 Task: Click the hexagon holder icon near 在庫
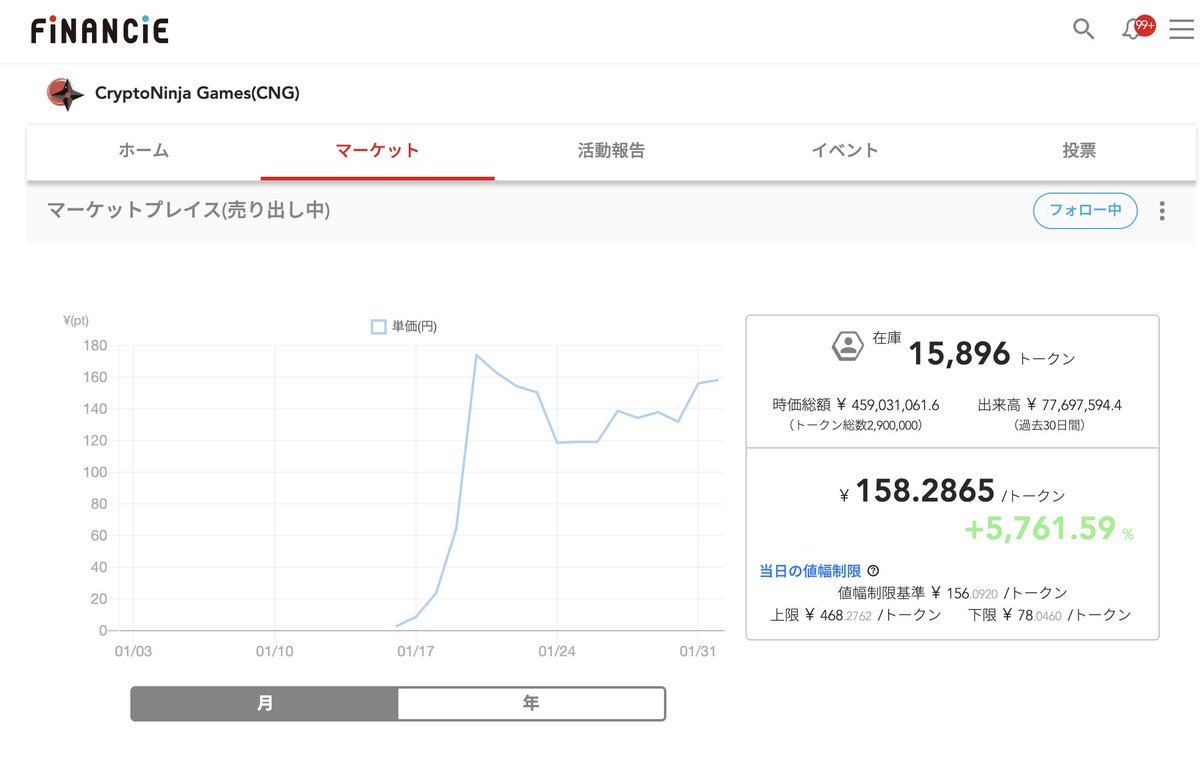click(x=848, y=346)
